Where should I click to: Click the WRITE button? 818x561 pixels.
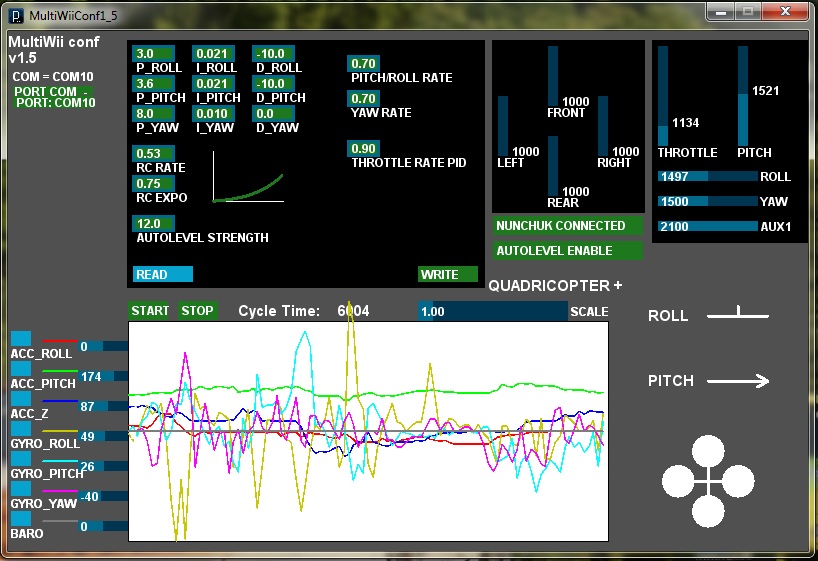(448, 274)
